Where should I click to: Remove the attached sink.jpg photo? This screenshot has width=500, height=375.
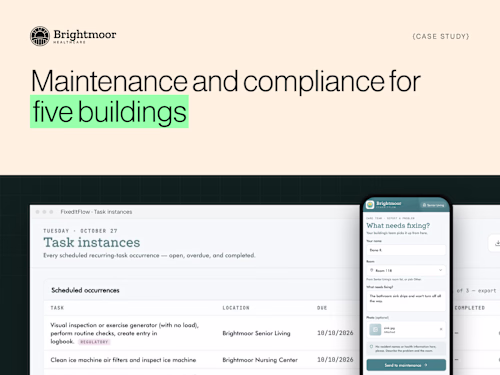click(441, 329)
